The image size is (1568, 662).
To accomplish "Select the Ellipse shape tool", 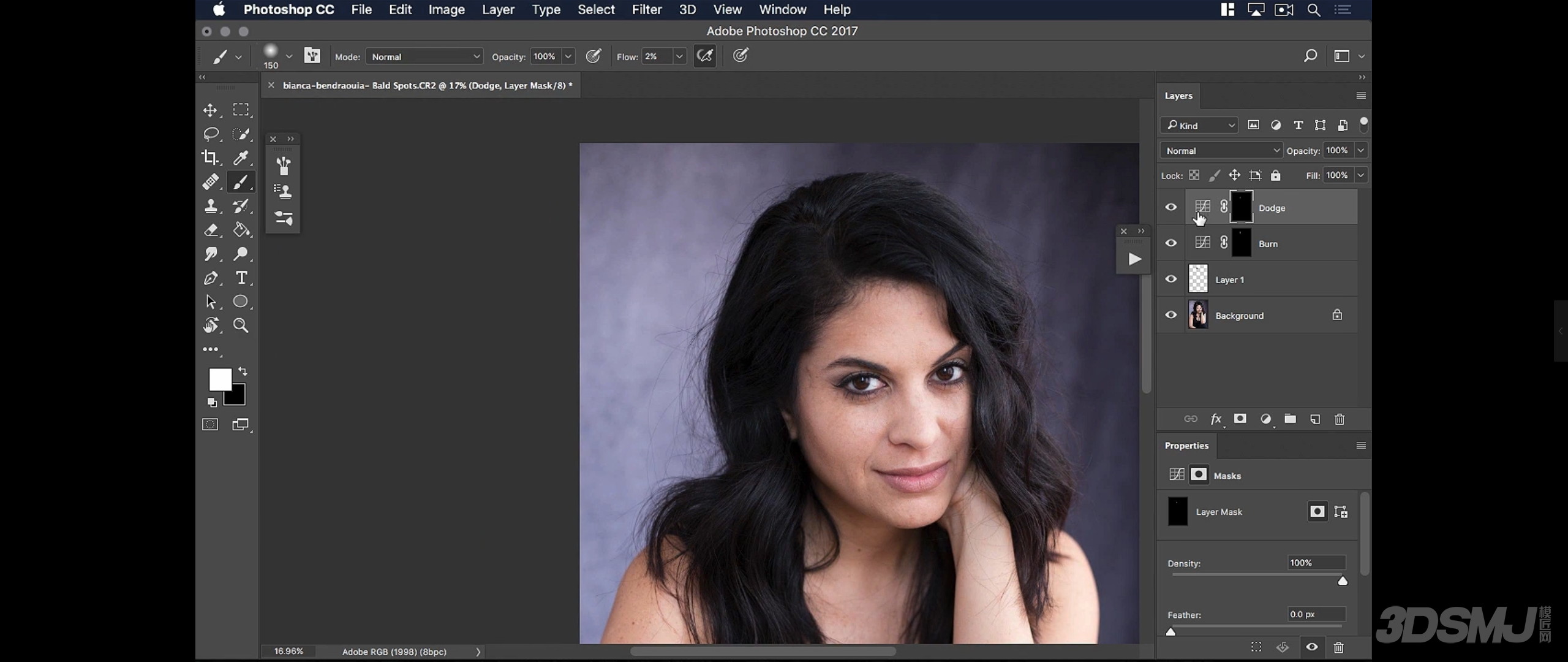I will 240,302.
